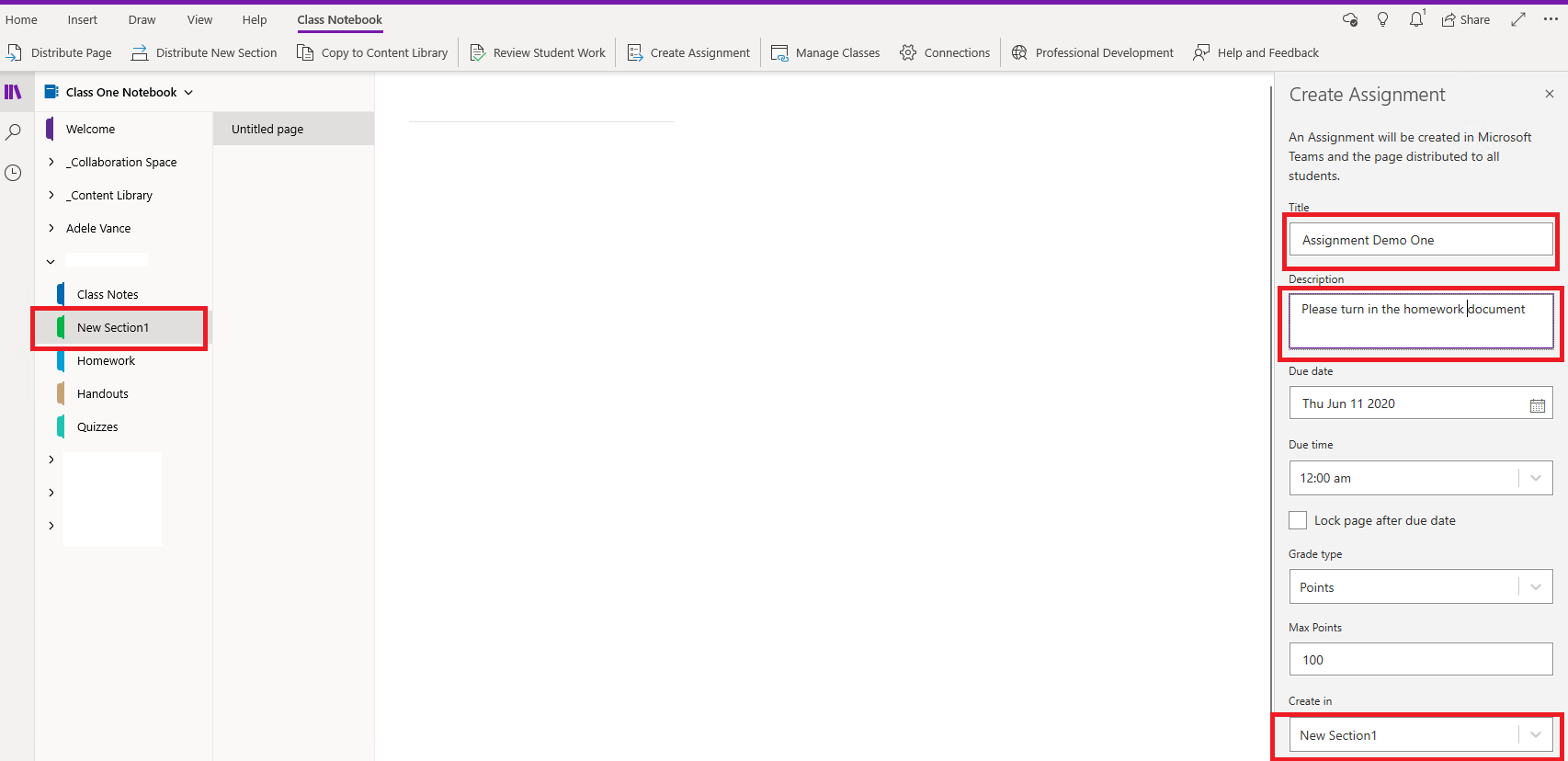Click the lightbulb tips icon
The width and height of the screenshot is (1568, 761).
click(x=1382, y=19)
